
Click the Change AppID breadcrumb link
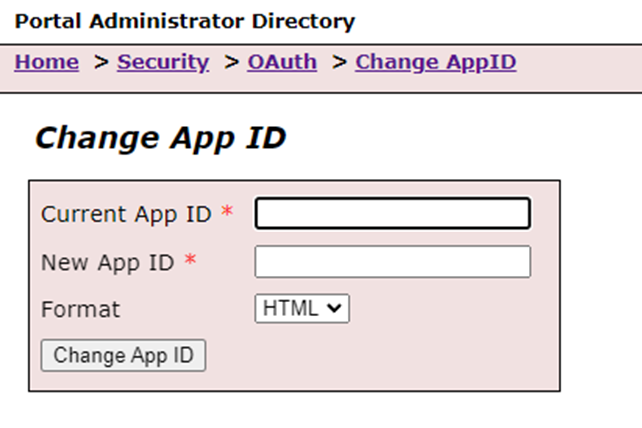coord(435,62)
